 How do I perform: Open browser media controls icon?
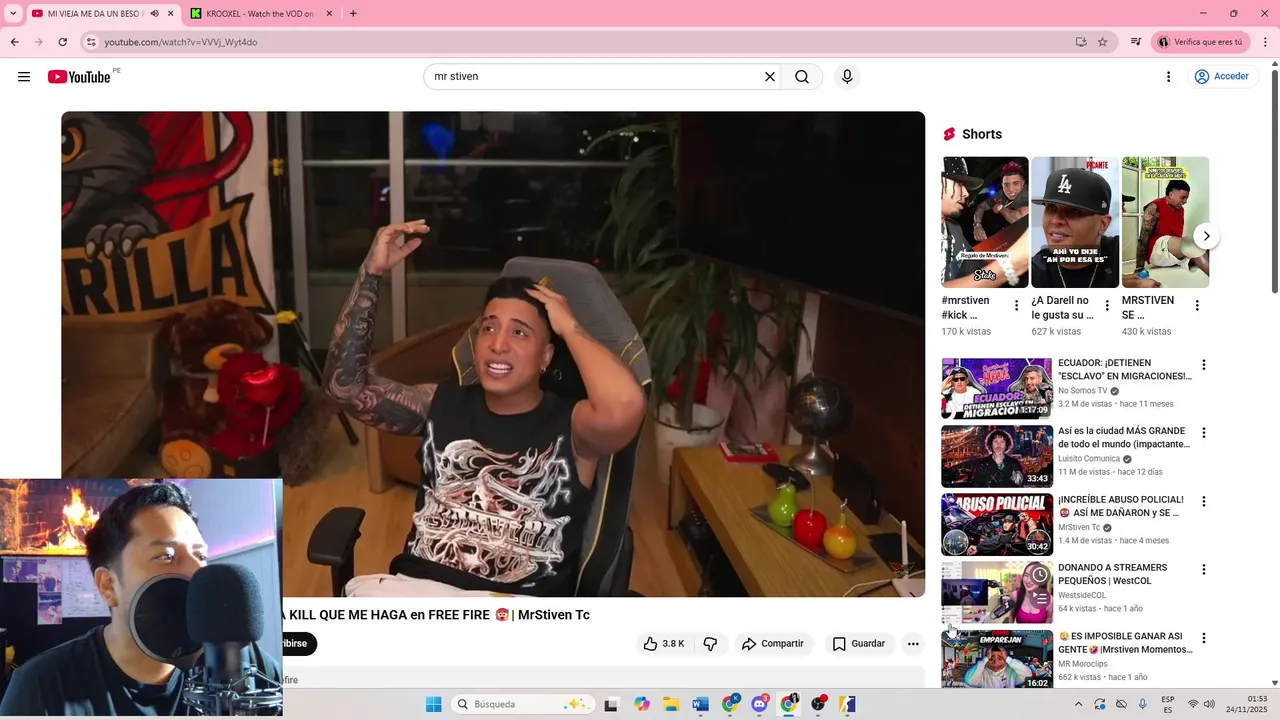(1136, 42)
